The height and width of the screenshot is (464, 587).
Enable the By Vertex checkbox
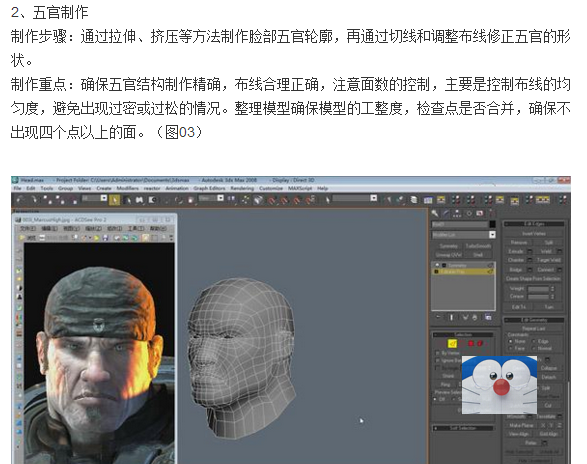(438, 353)
